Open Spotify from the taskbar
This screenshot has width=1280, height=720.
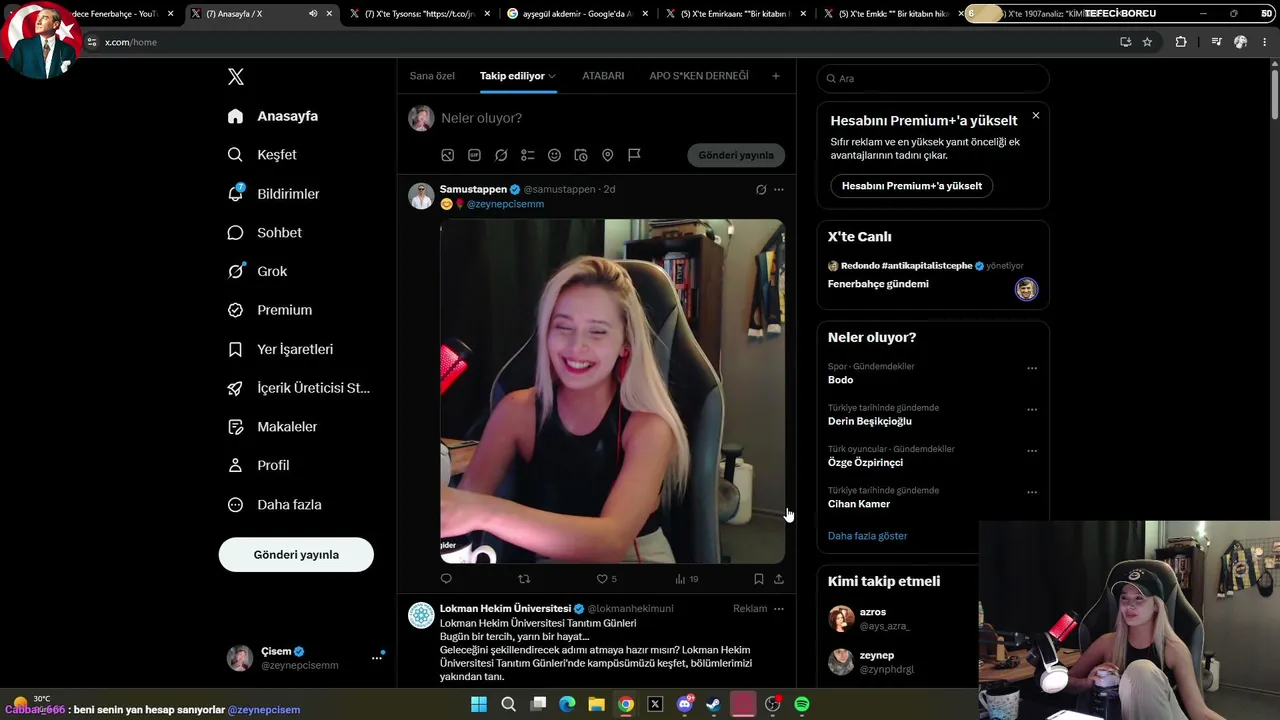click(x=802, y=704)
